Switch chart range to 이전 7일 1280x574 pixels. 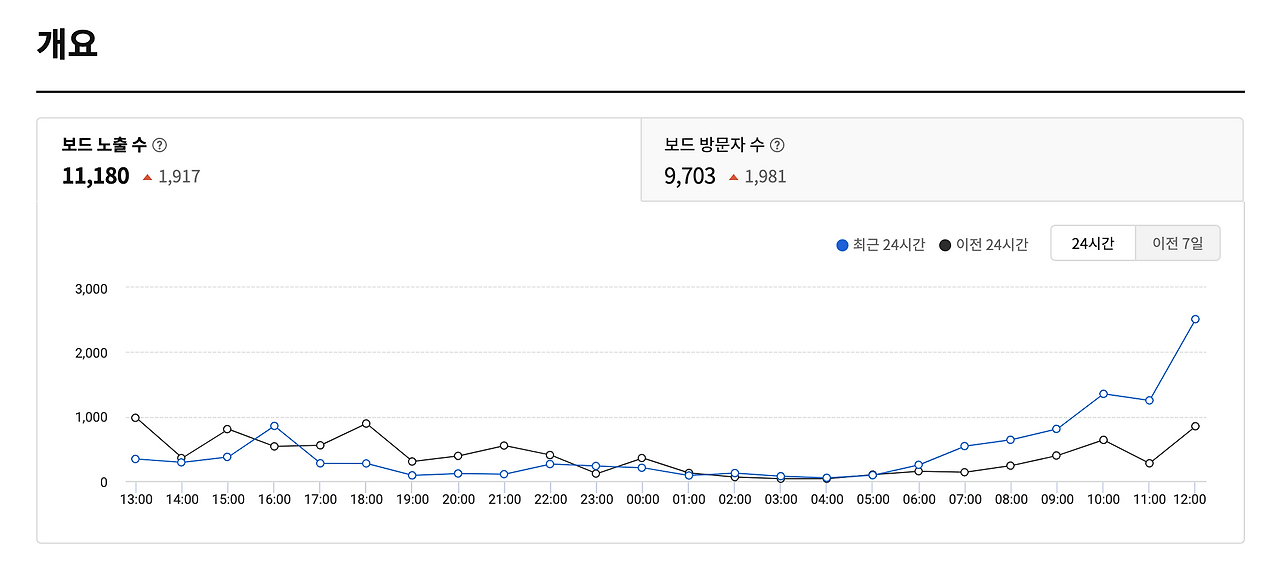pyautogui.click(x=1177, y=243)
